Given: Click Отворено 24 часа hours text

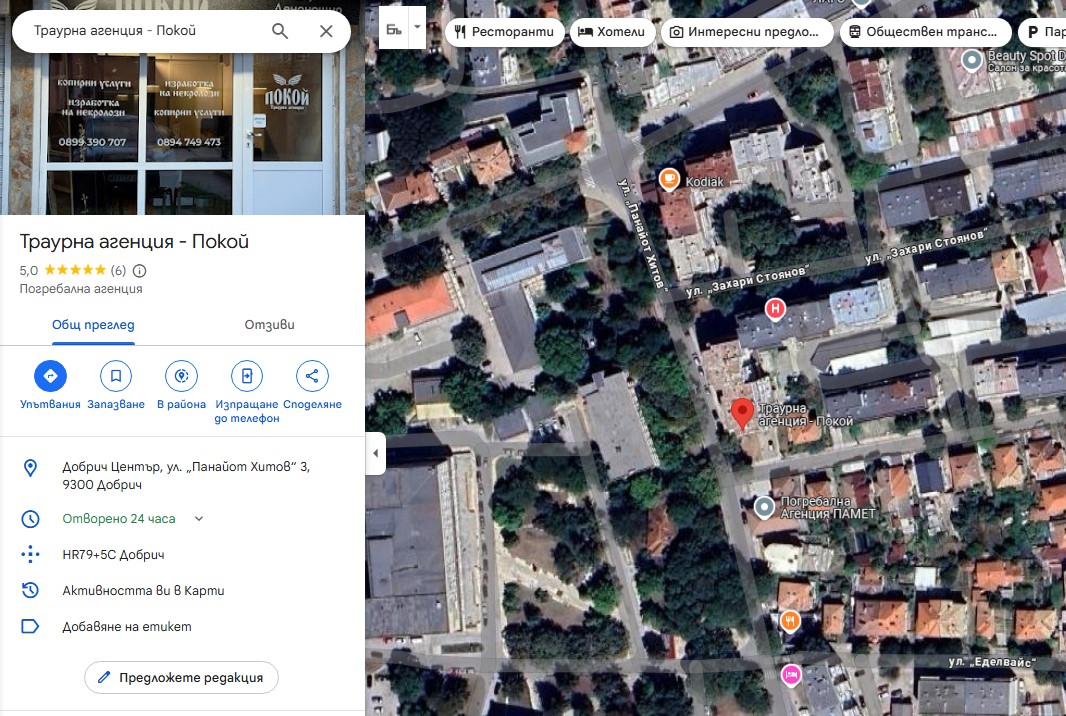Looking at the screenshot, I should pos(119,519).
